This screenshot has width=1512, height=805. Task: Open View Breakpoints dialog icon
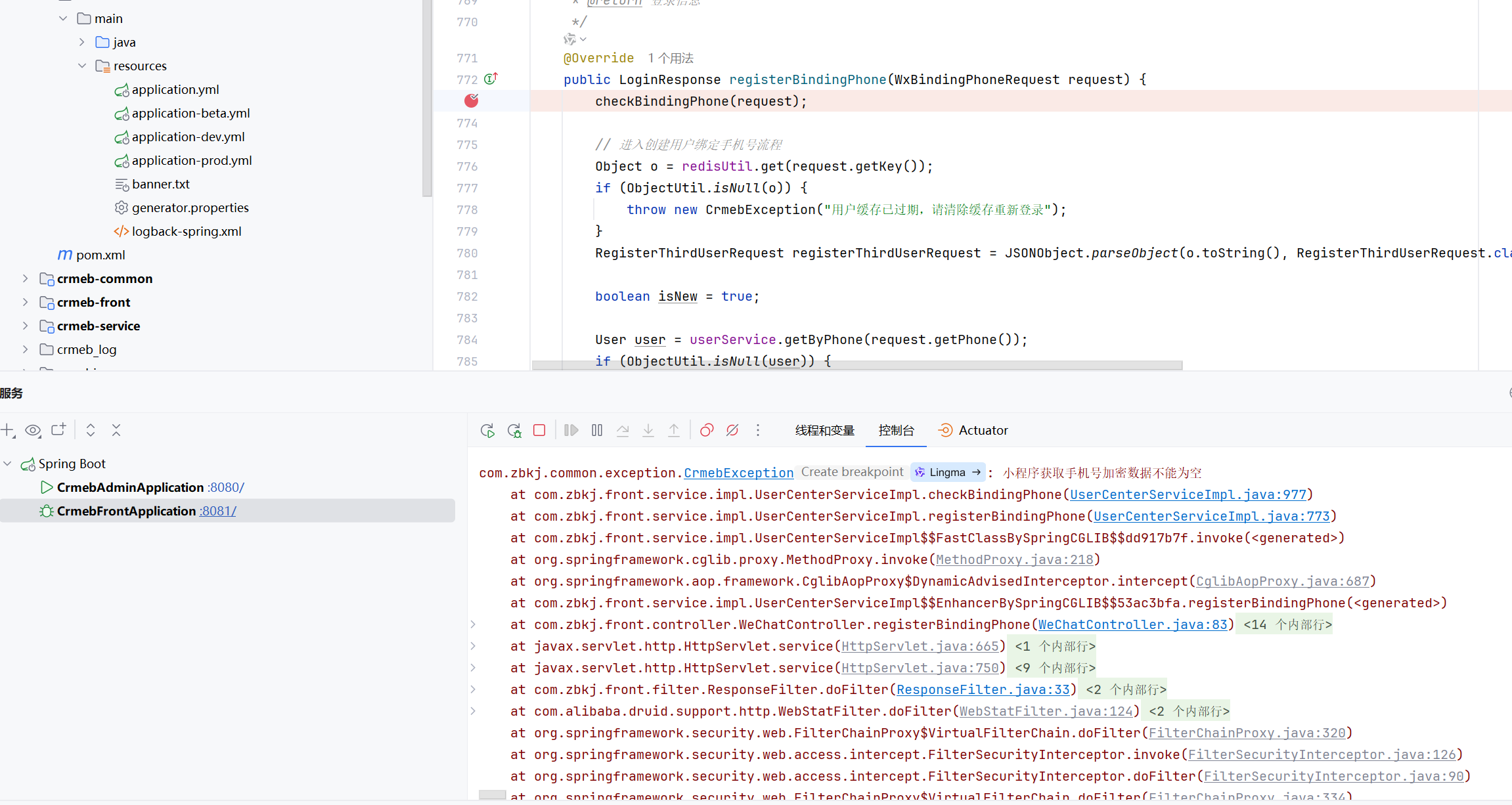707,430
